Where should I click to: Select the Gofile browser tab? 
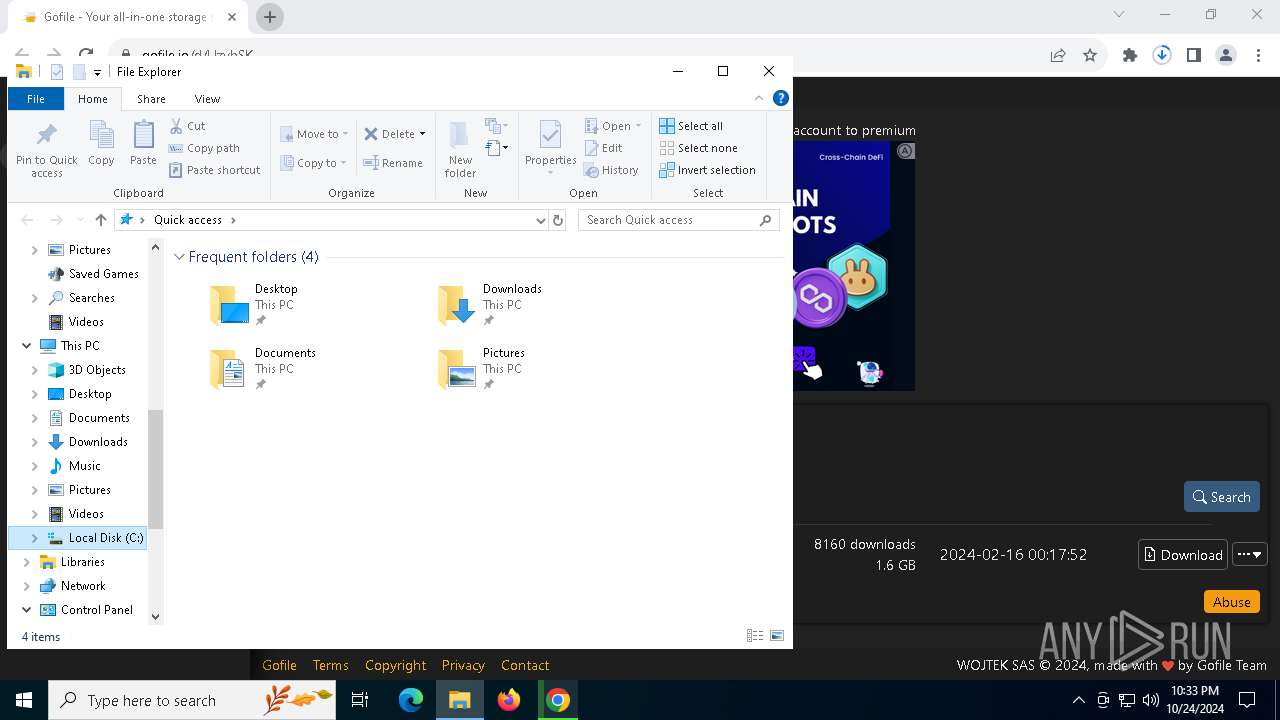click(x=128, y=17)
